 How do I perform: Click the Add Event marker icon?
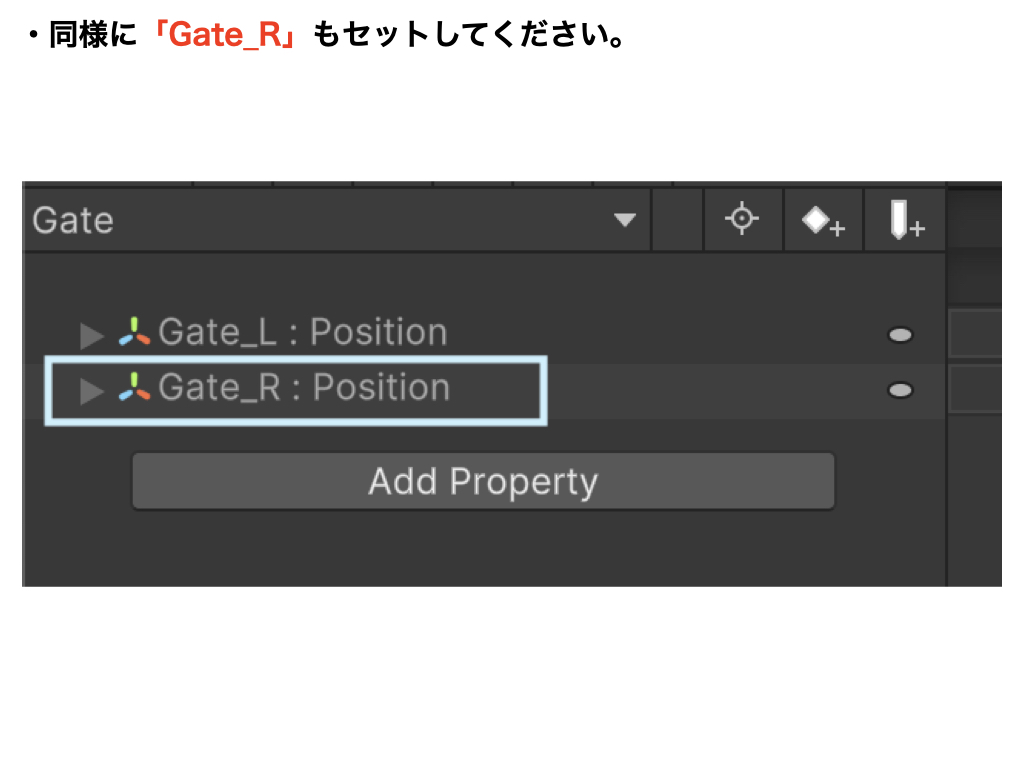(905, 220)
